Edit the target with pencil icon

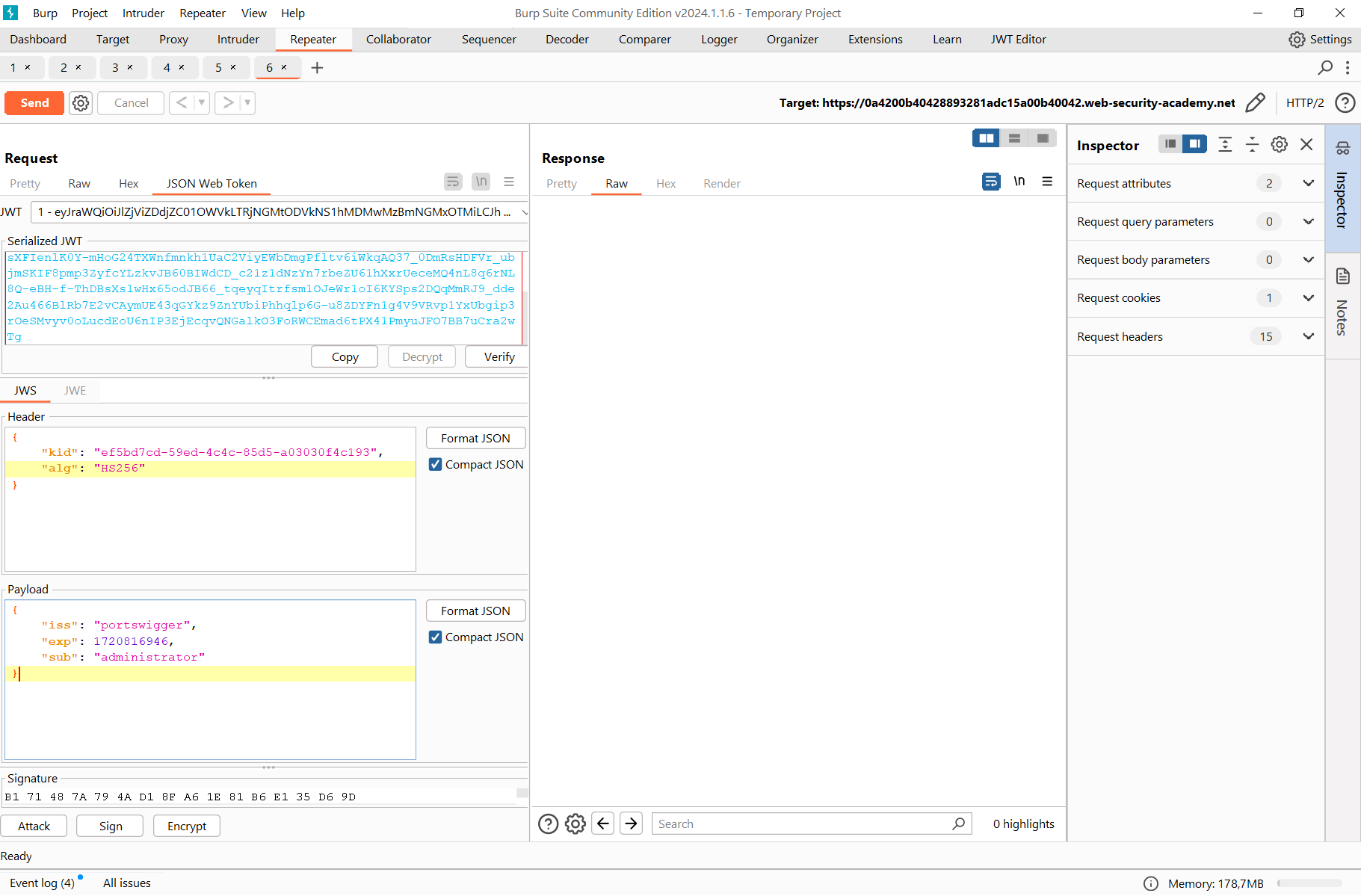click(x=1256, y=103)
